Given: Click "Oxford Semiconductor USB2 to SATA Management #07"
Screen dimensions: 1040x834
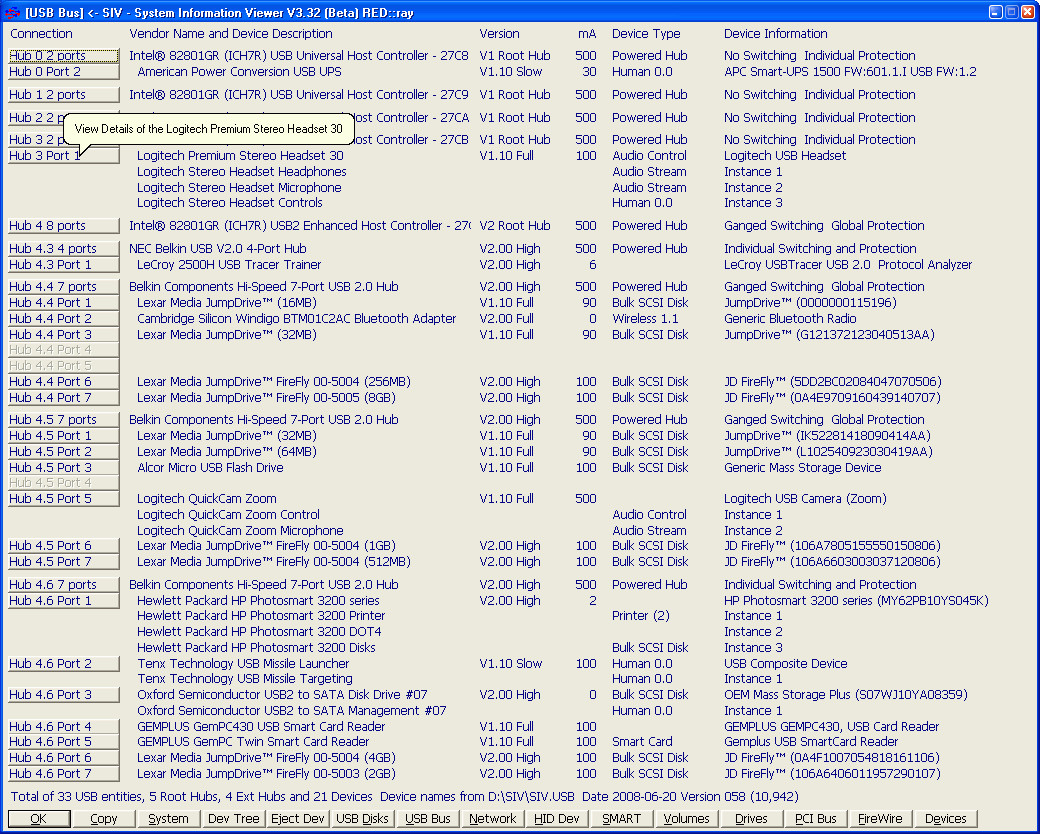Looking at the screenshot, I should (292, 711).
